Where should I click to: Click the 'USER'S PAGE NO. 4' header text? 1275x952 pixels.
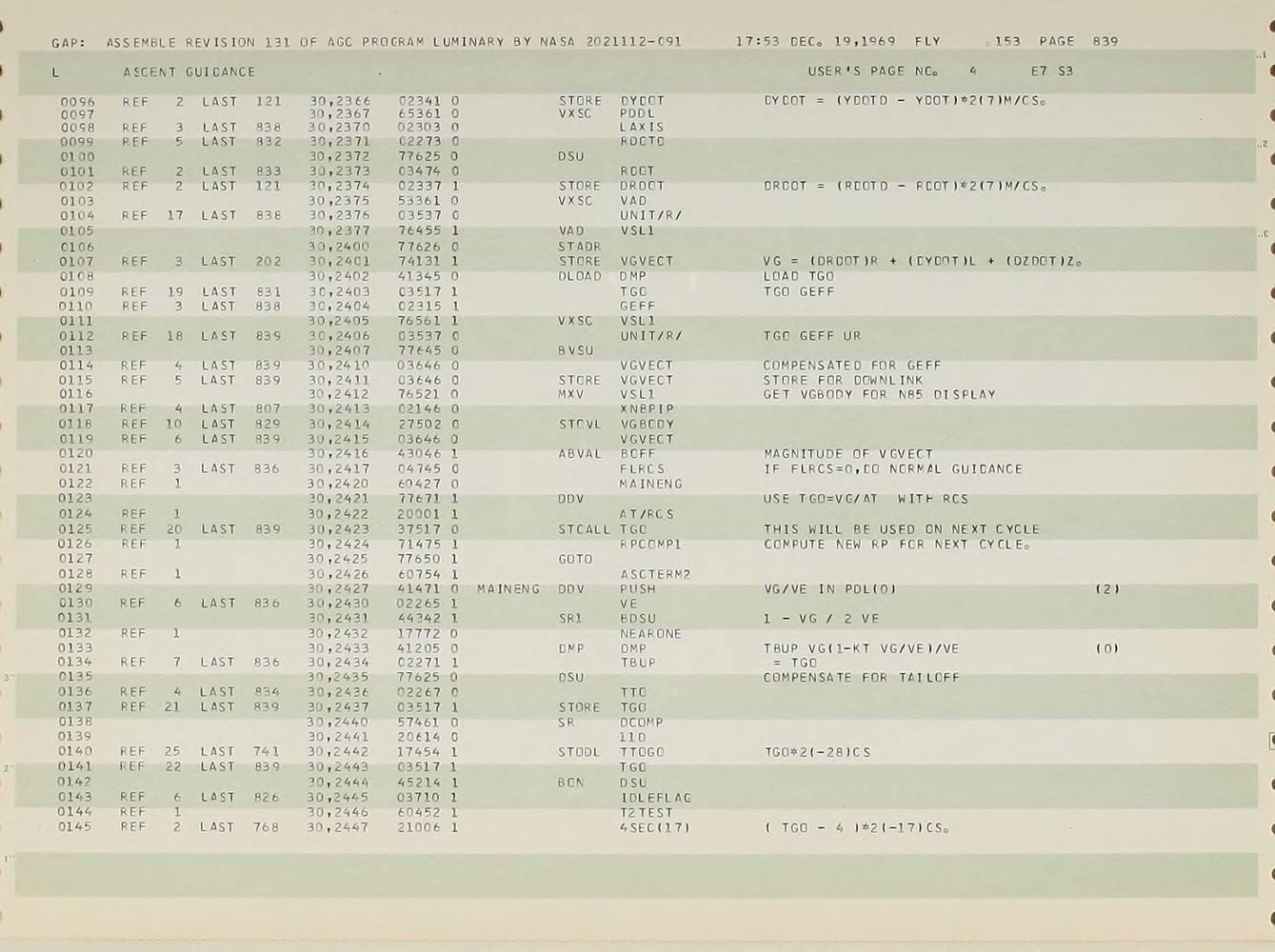pos(892,70)
